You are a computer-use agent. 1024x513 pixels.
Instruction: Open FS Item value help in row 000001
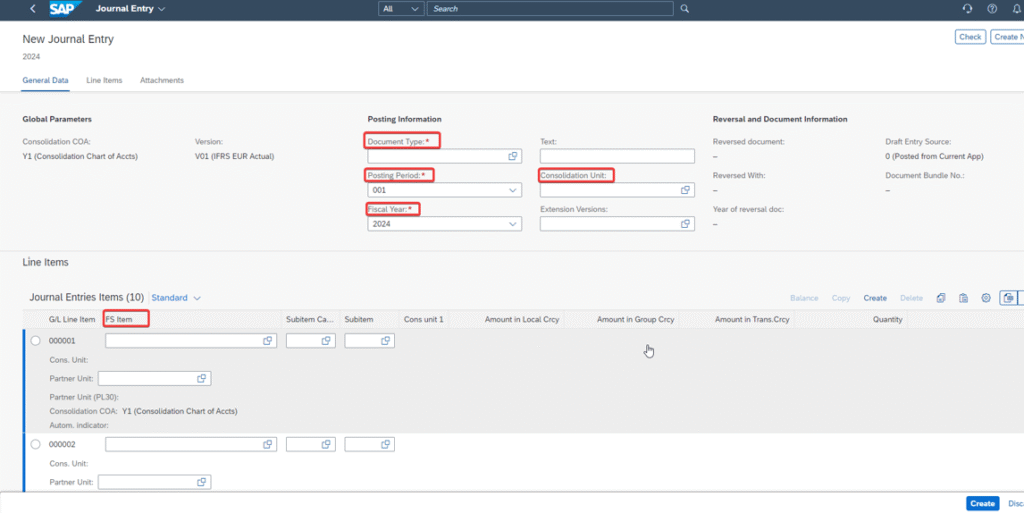click(x=267, y=341)
